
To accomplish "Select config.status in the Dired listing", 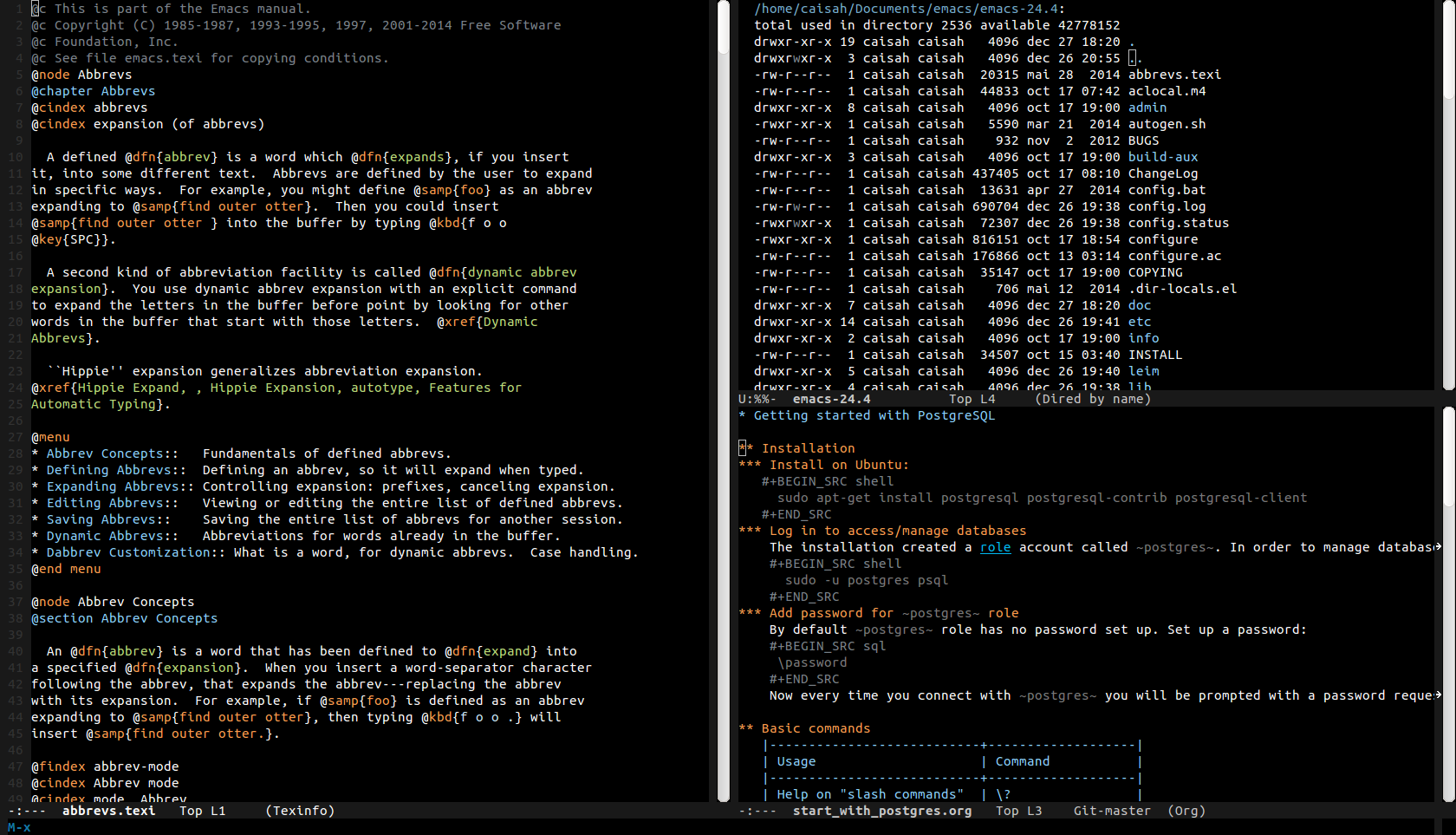I will click(1179, 223).
